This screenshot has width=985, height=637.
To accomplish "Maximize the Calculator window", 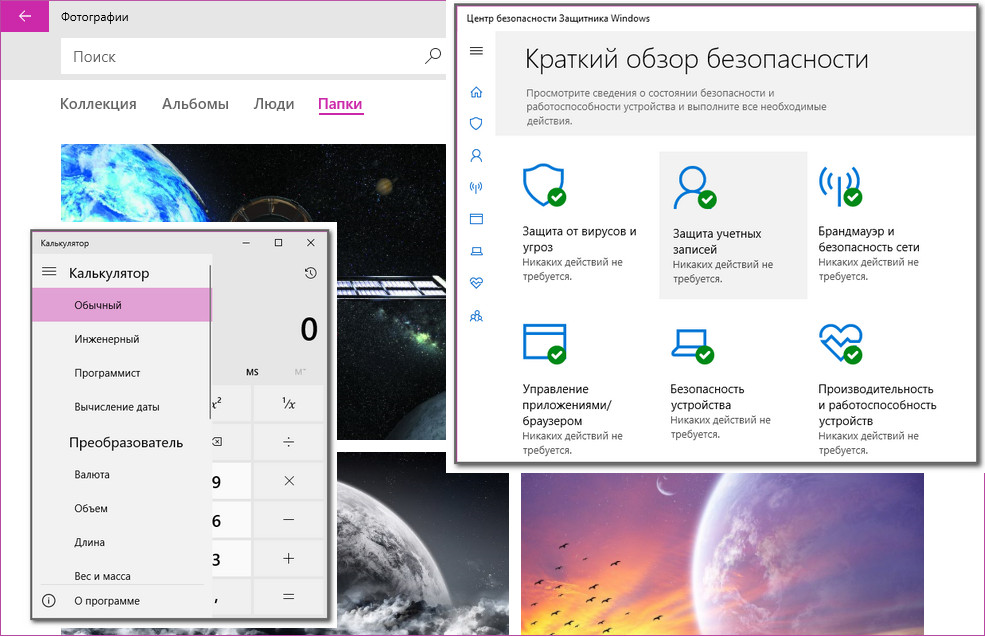I will 278,242.
